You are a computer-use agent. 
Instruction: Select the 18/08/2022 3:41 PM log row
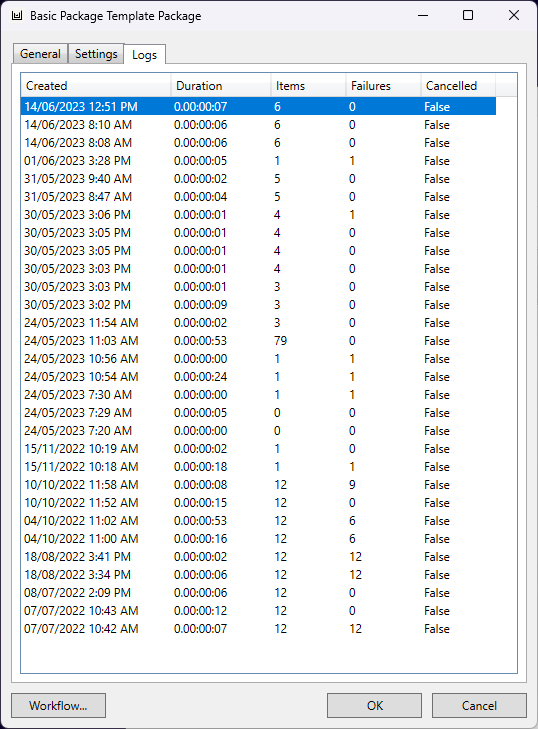coord(259,557)
